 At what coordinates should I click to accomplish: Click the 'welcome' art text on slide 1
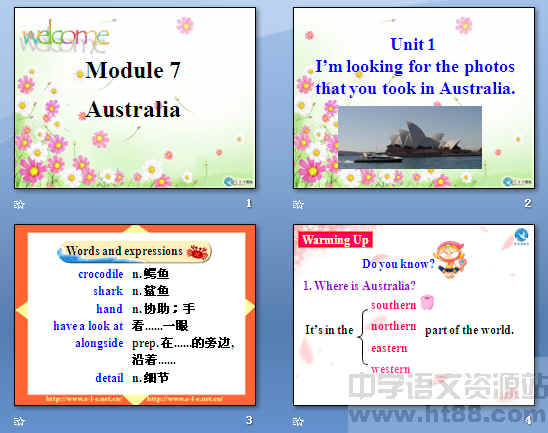pyautogui.click(x=66, y=36)
